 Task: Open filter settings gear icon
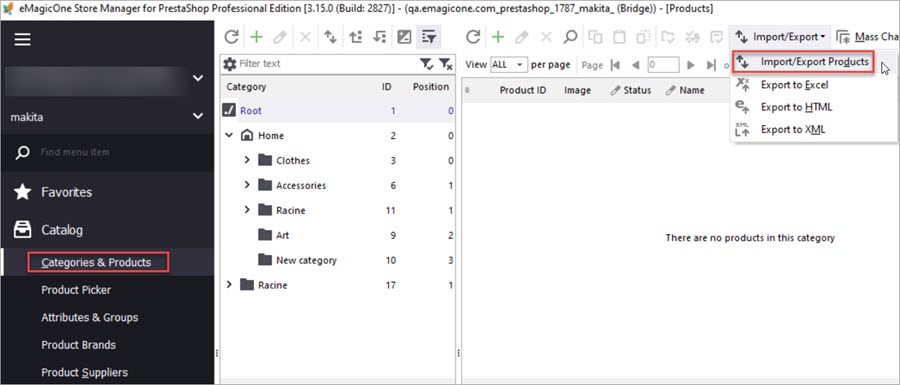click(230, 64)
